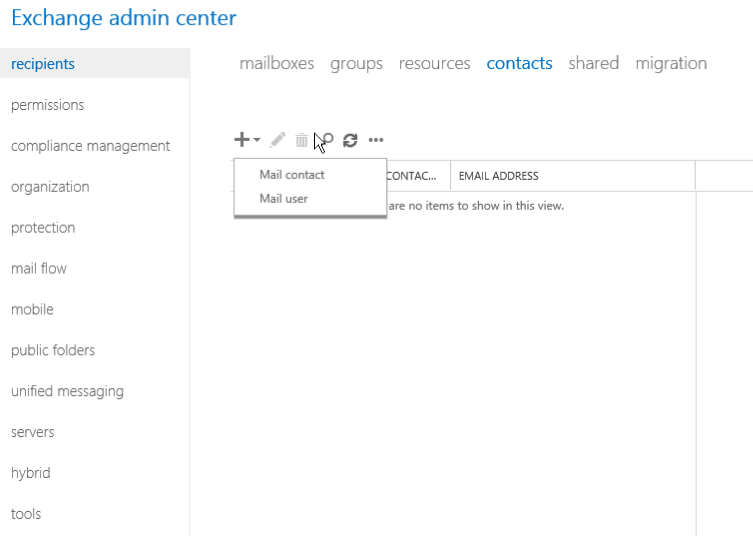Sort by the CONTAC... column header

(418, 176)
